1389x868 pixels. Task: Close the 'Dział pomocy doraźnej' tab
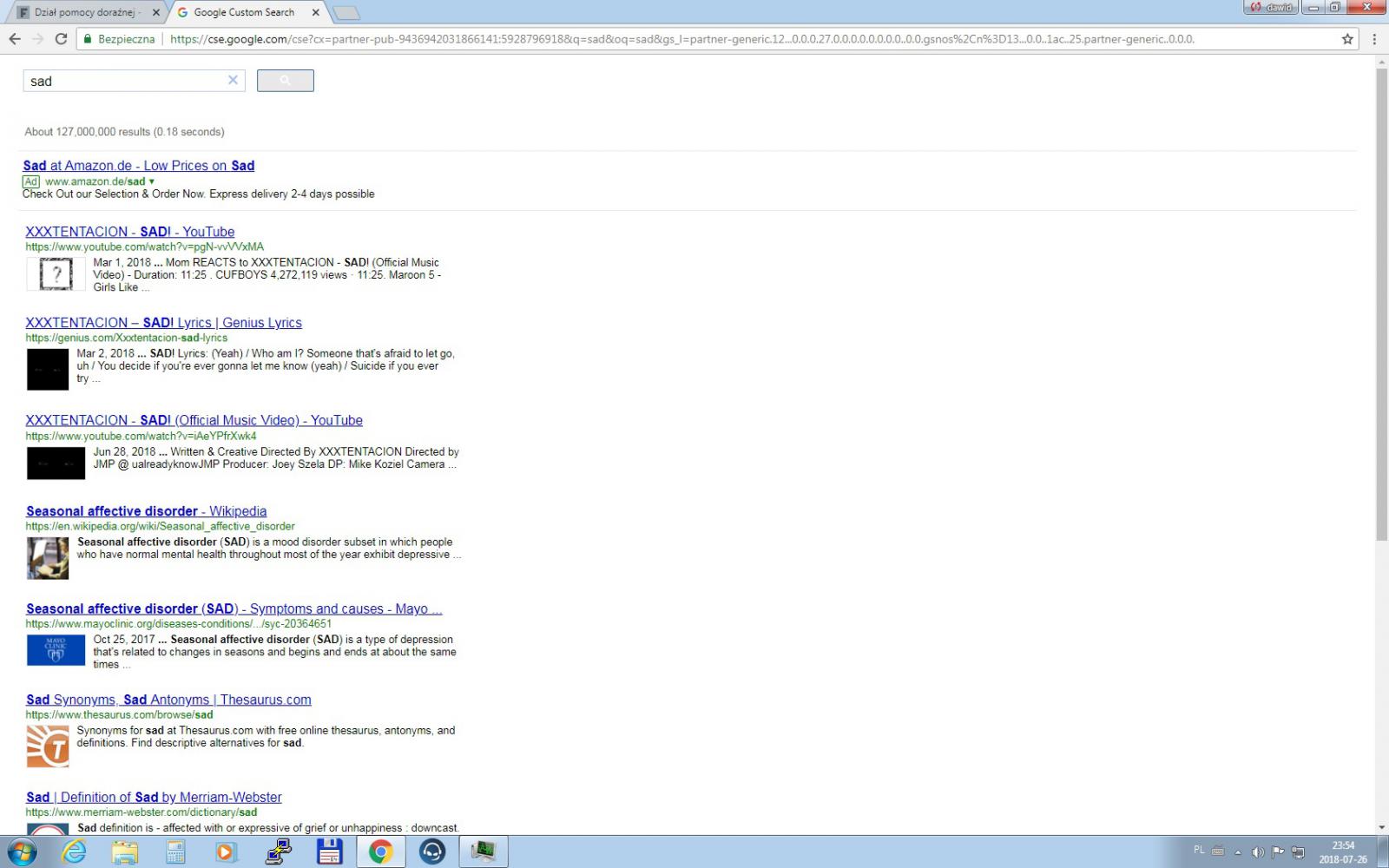(x=155, y=13)
